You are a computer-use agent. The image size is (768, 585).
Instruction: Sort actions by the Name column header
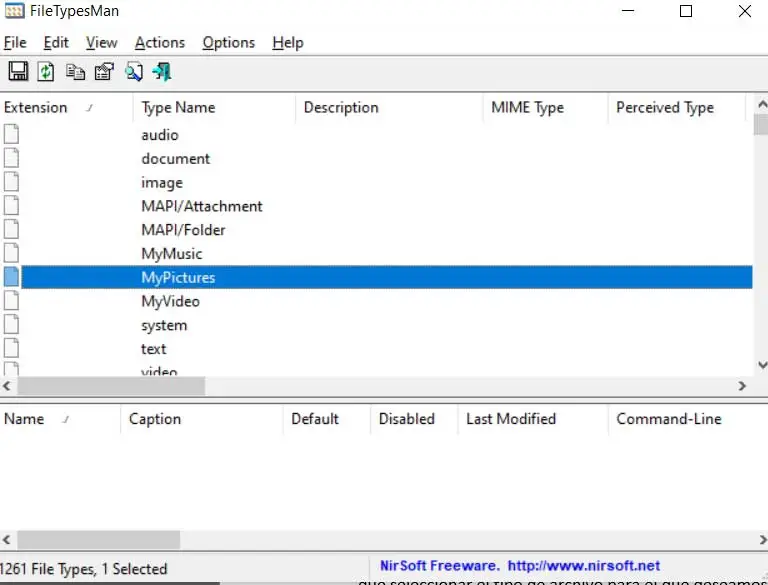click(x=60, y=419)
